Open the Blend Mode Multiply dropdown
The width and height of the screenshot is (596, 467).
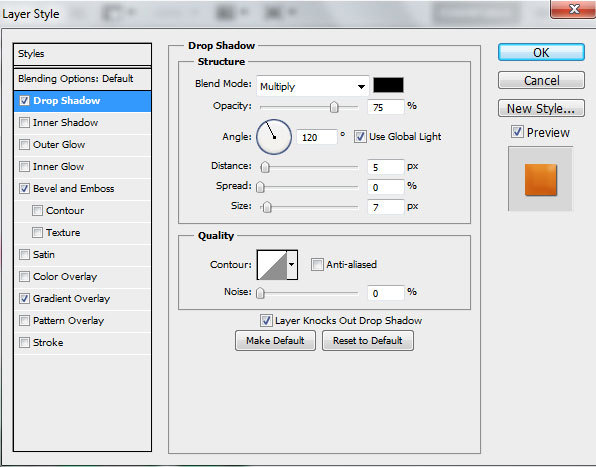(x=312, y=86)
